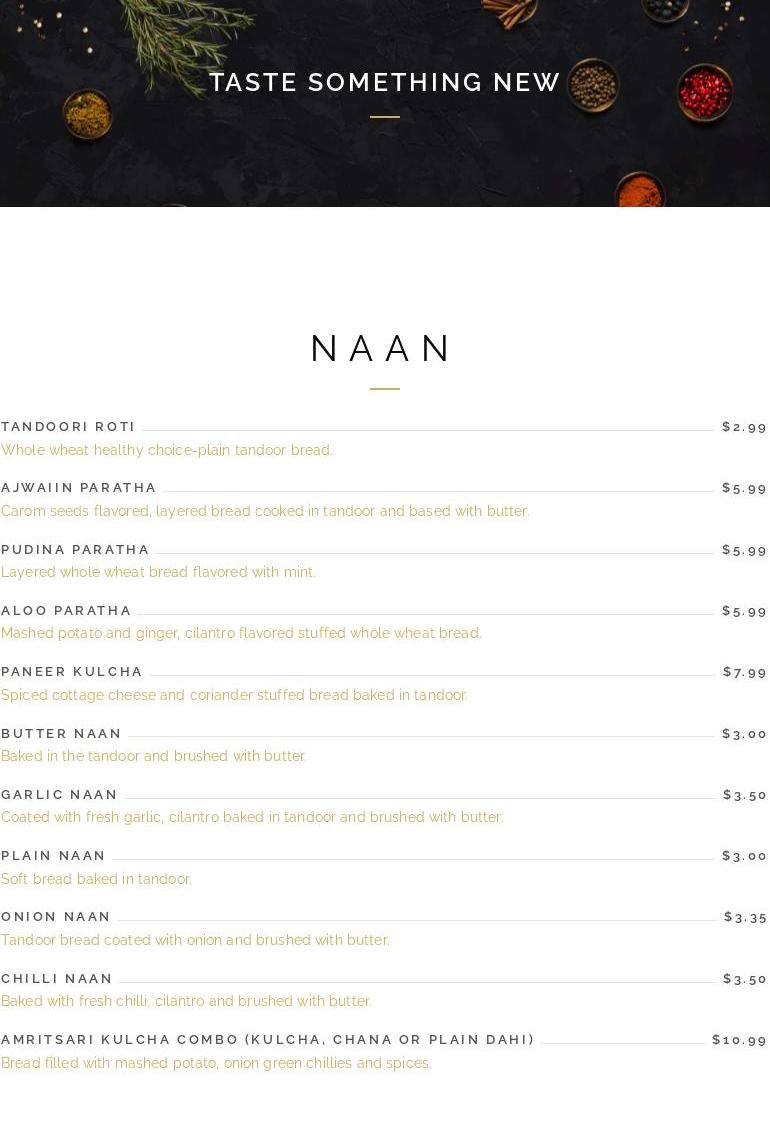Open the Aloo Paratha menu entry
770x1131 pixels.
point(66,611)
